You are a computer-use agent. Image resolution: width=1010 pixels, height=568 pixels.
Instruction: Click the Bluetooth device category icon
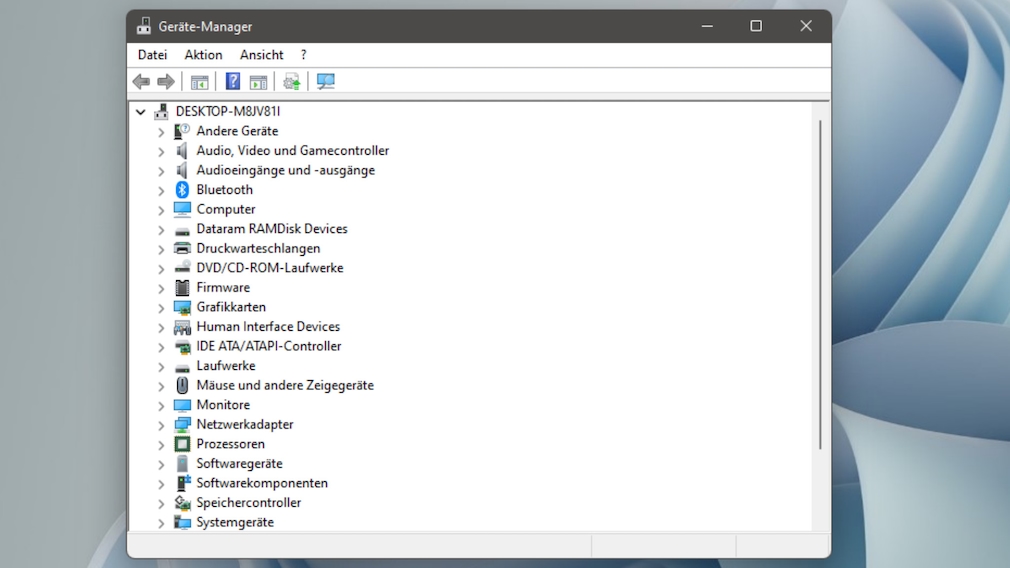[182, 190]
